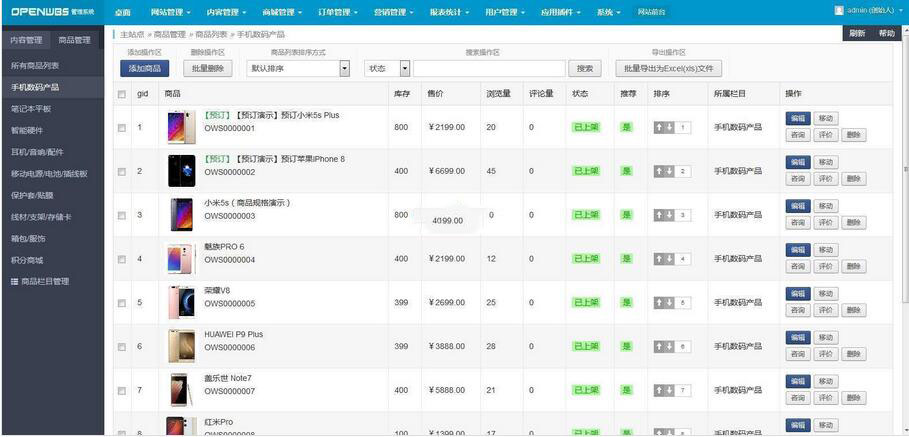
Task: Toggle select-all checkbox in table header
Action: pos(122,94)
